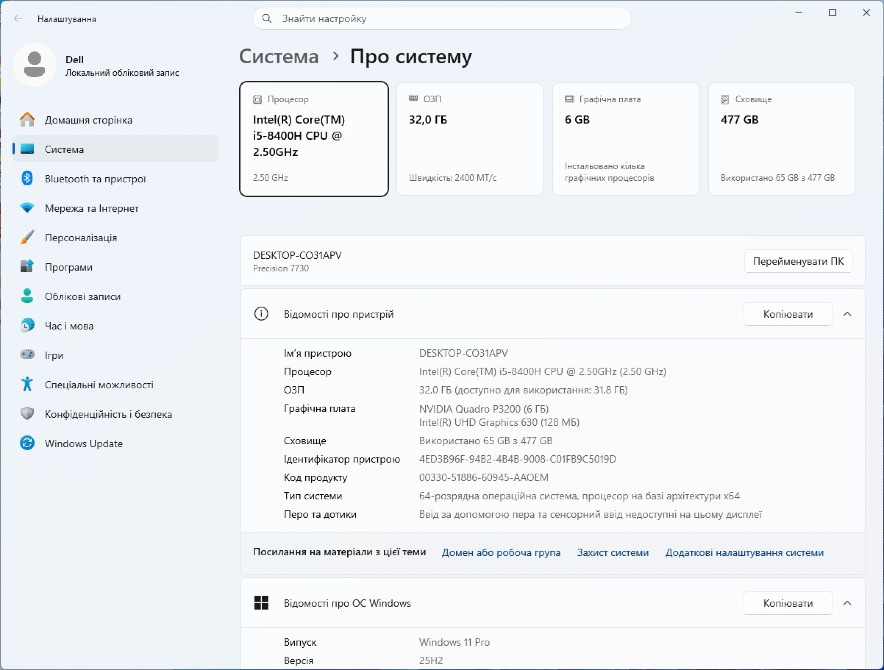This screenshot has height=670, width=884.
Task: Open Додаткові налаштування системи link
Action: click(x=744, y=553)
